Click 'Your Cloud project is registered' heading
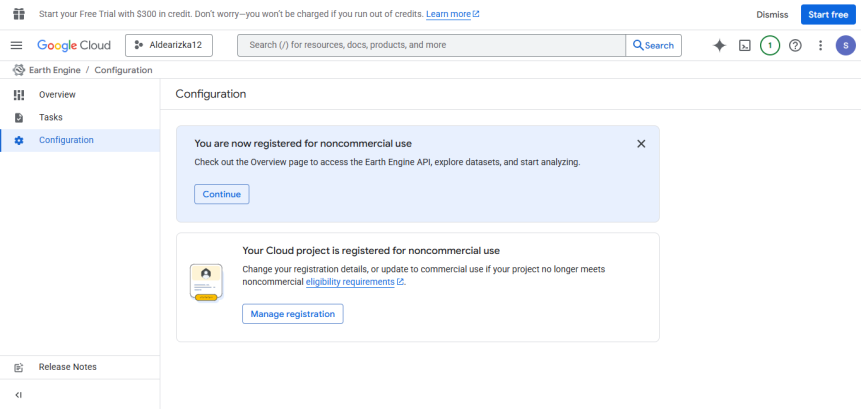Image resolution: width=861 pixels, height=409 pixels. [371, 251]
